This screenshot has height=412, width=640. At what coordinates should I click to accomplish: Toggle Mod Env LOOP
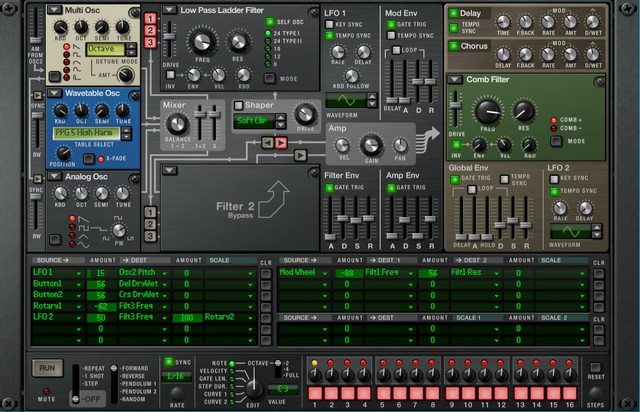396,50
